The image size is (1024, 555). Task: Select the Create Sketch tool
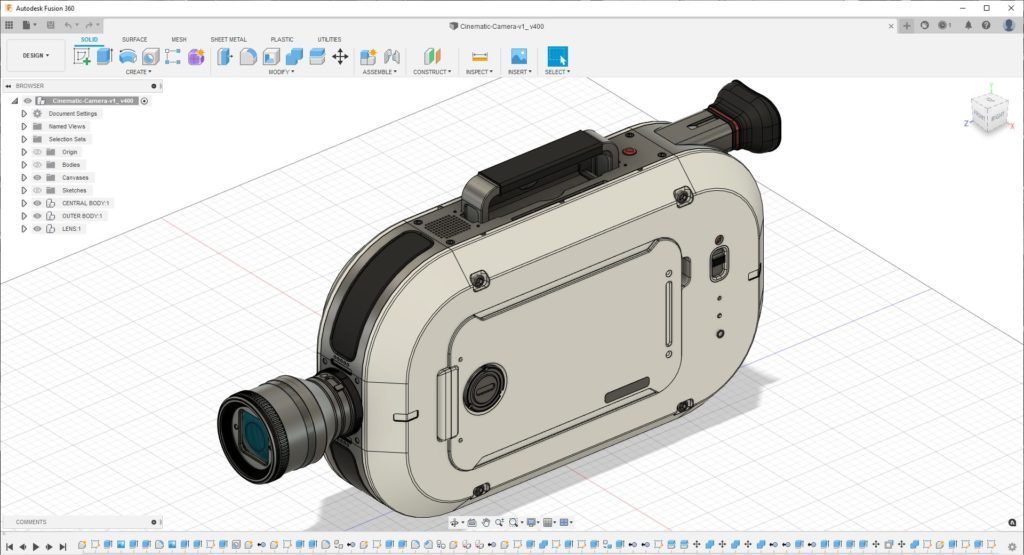(x=82, y=57)
